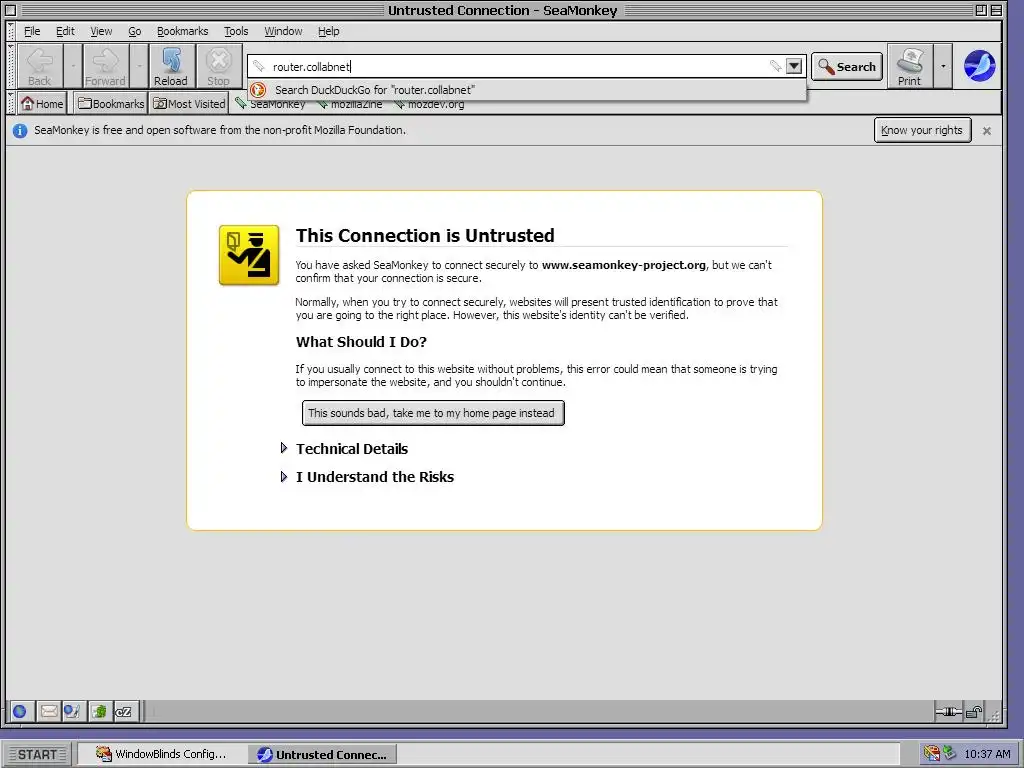Click the Forward navigation button
1024x768 pixels.
click(105, 66)
